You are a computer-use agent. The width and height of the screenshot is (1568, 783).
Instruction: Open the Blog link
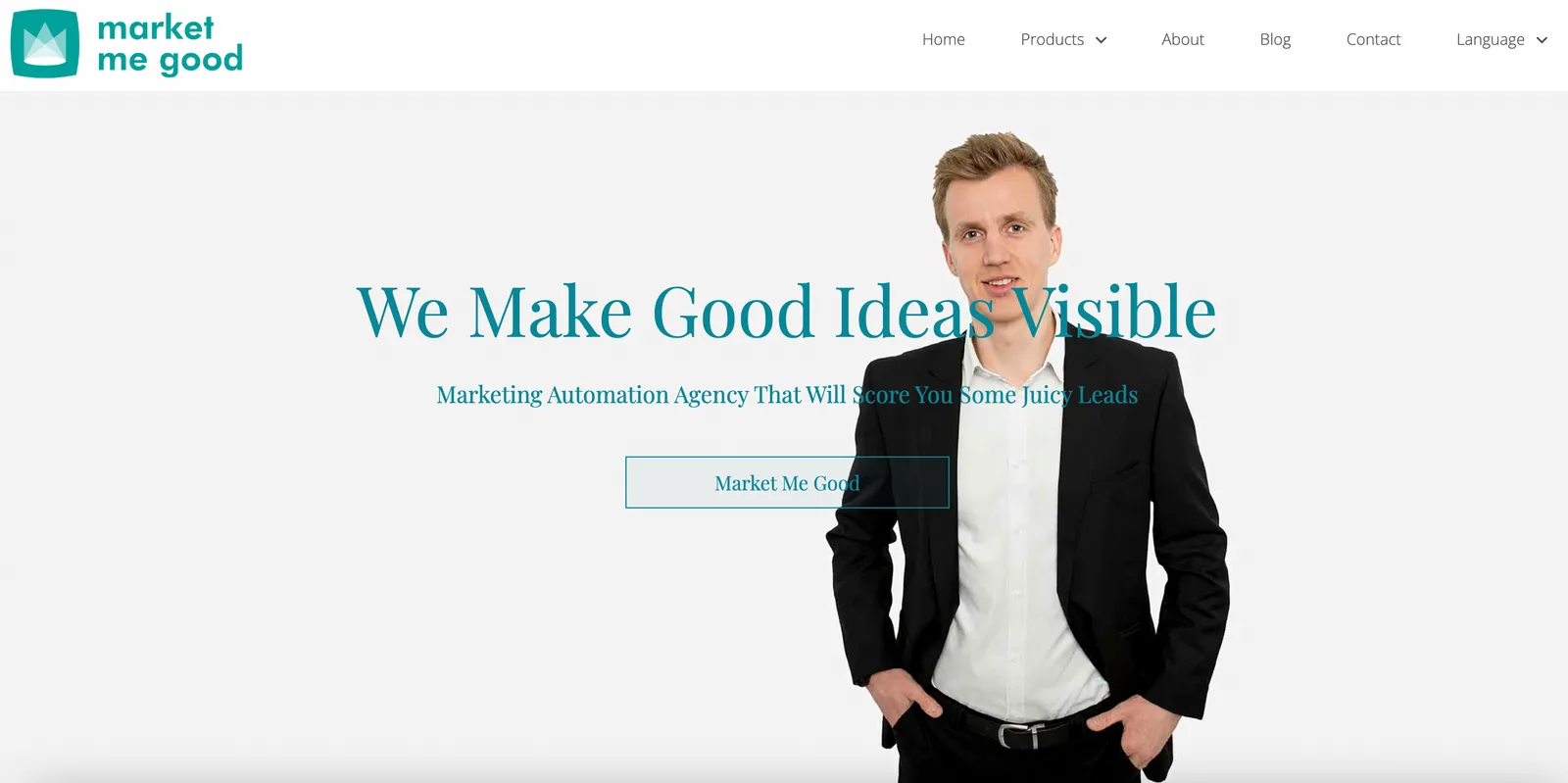(1275, 39)
